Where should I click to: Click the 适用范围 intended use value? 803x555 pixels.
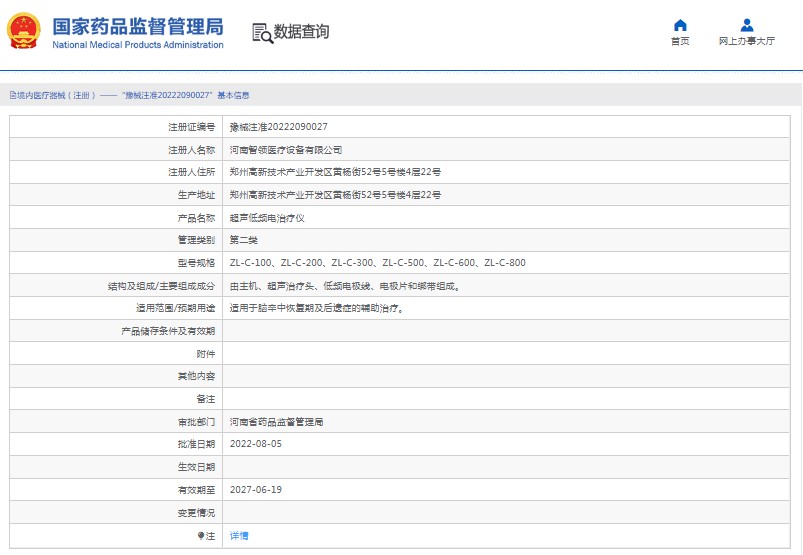click(317, 308)
